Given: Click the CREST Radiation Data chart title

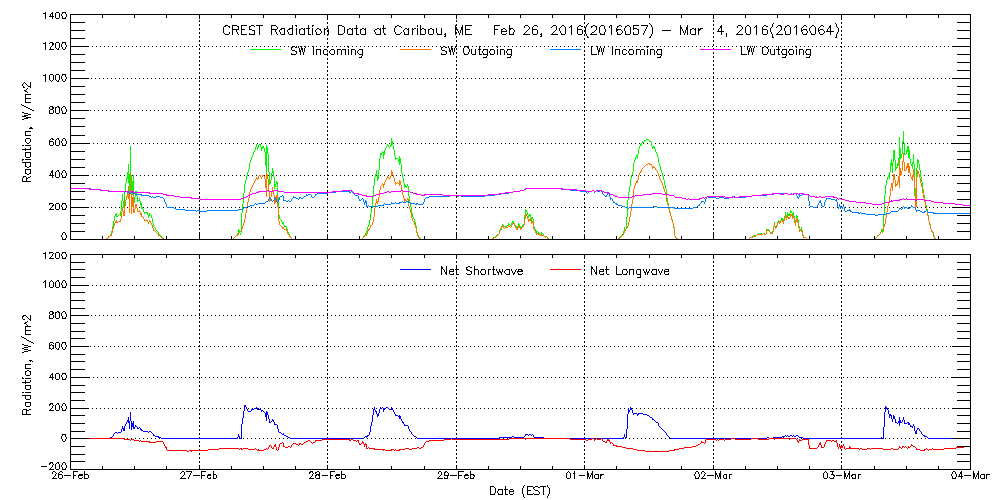Looking at the screenshot, I should point(530,31).
